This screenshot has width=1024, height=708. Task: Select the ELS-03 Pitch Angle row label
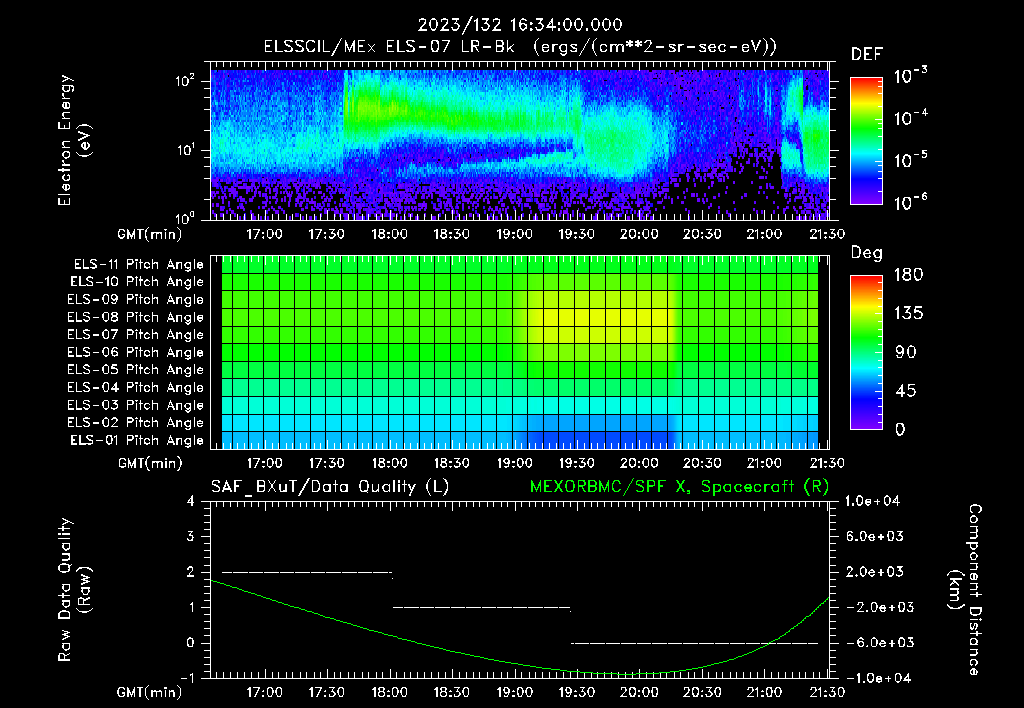[136, 406]
